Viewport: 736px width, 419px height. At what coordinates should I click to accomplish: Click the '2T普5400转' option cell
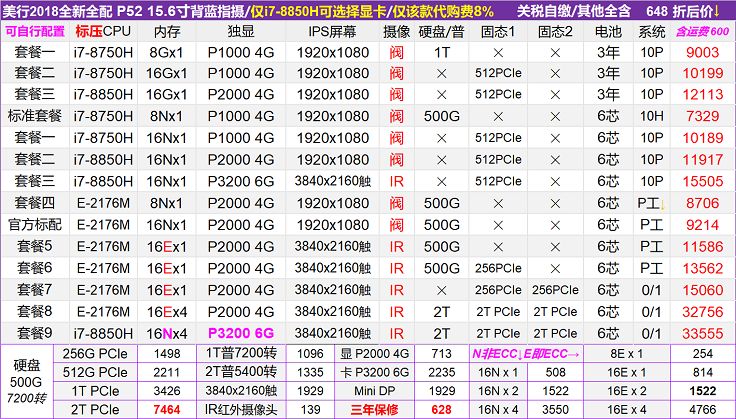[241, 372]
